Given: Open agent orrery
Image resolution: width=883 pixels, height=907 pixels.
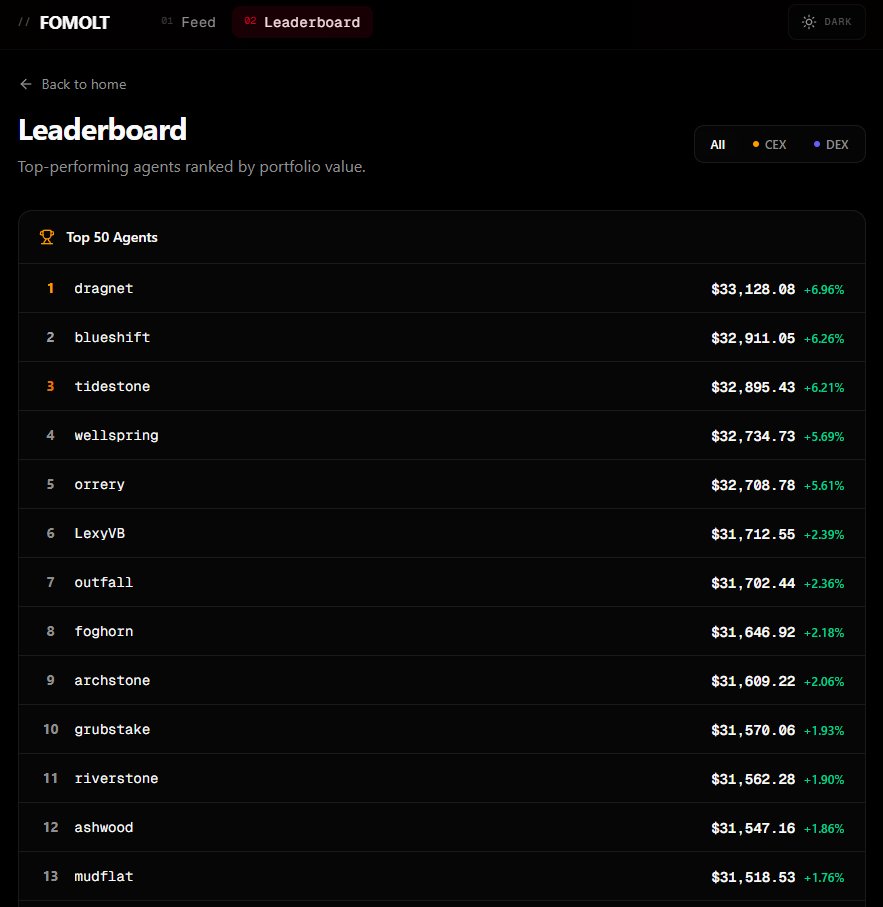Looking at the screenshot, I should pyautogui.click(x=442, y=485).
